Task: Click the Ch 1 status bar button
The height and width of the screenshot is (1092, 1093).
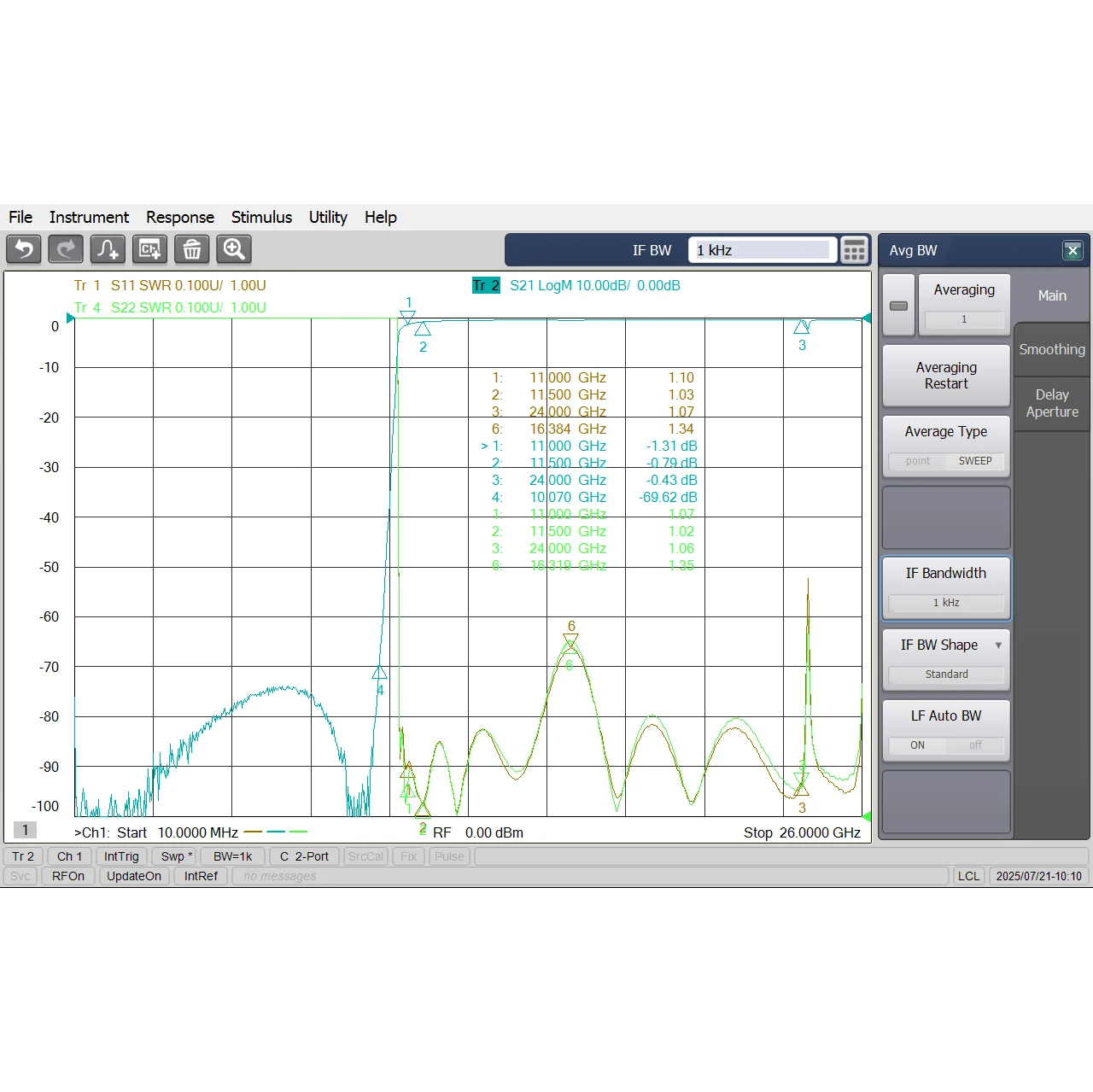Action: tap(70, 856)
